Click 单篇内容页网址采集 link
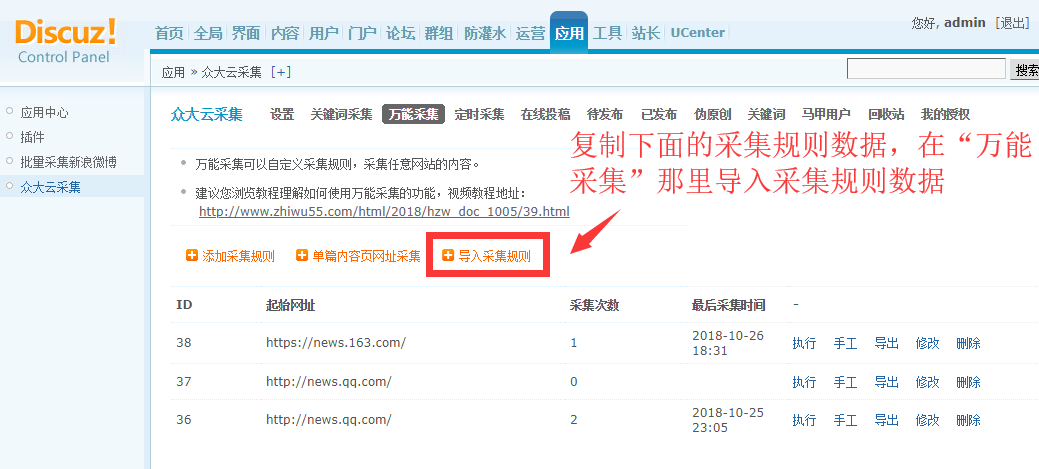The height and width of the screenshot is (469, 1039). pos(366,256)
